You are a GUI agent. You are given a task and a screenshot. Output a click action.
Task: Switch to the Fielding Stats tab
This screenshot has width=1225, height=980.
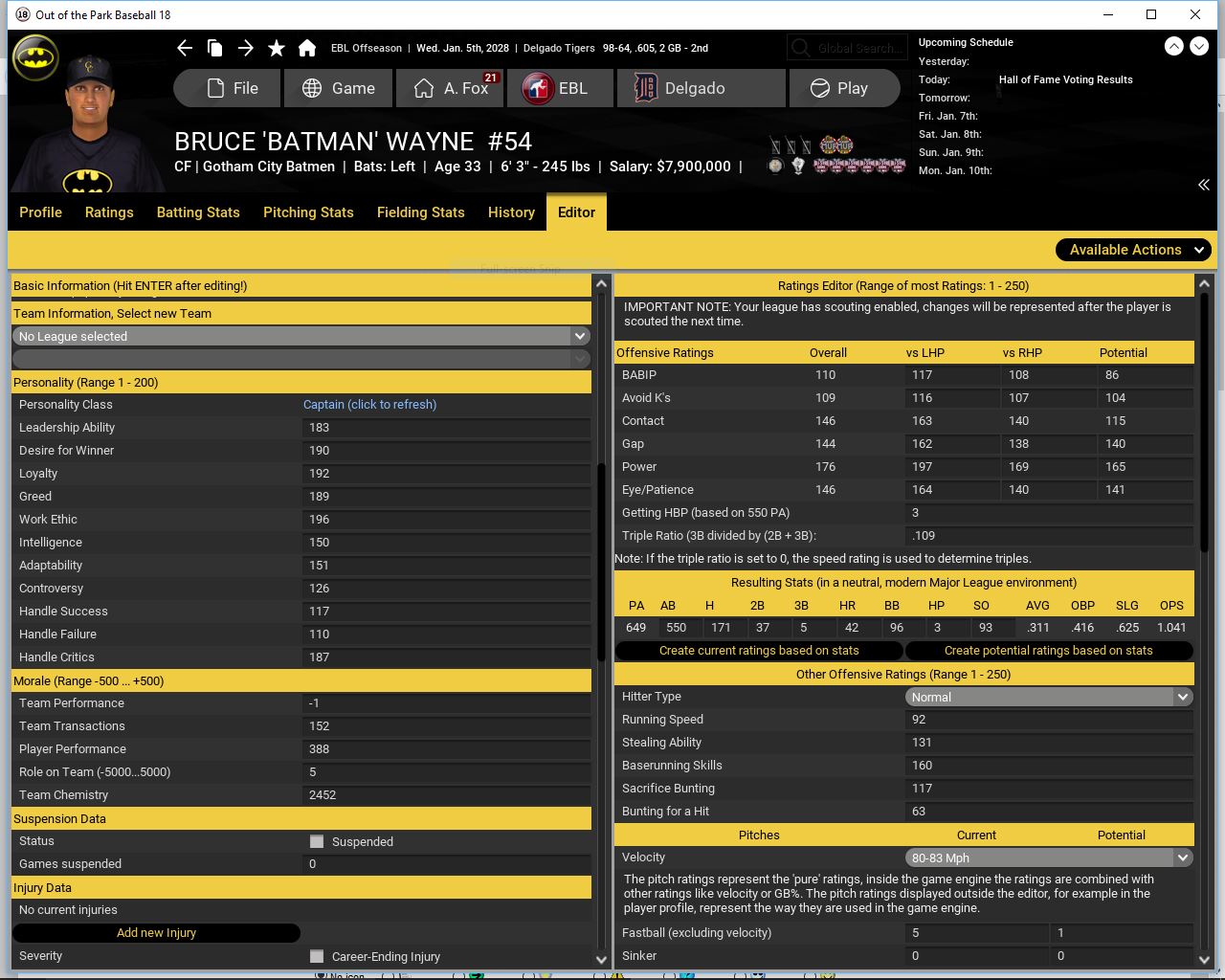pyautogui.click(x=420, y=212)
